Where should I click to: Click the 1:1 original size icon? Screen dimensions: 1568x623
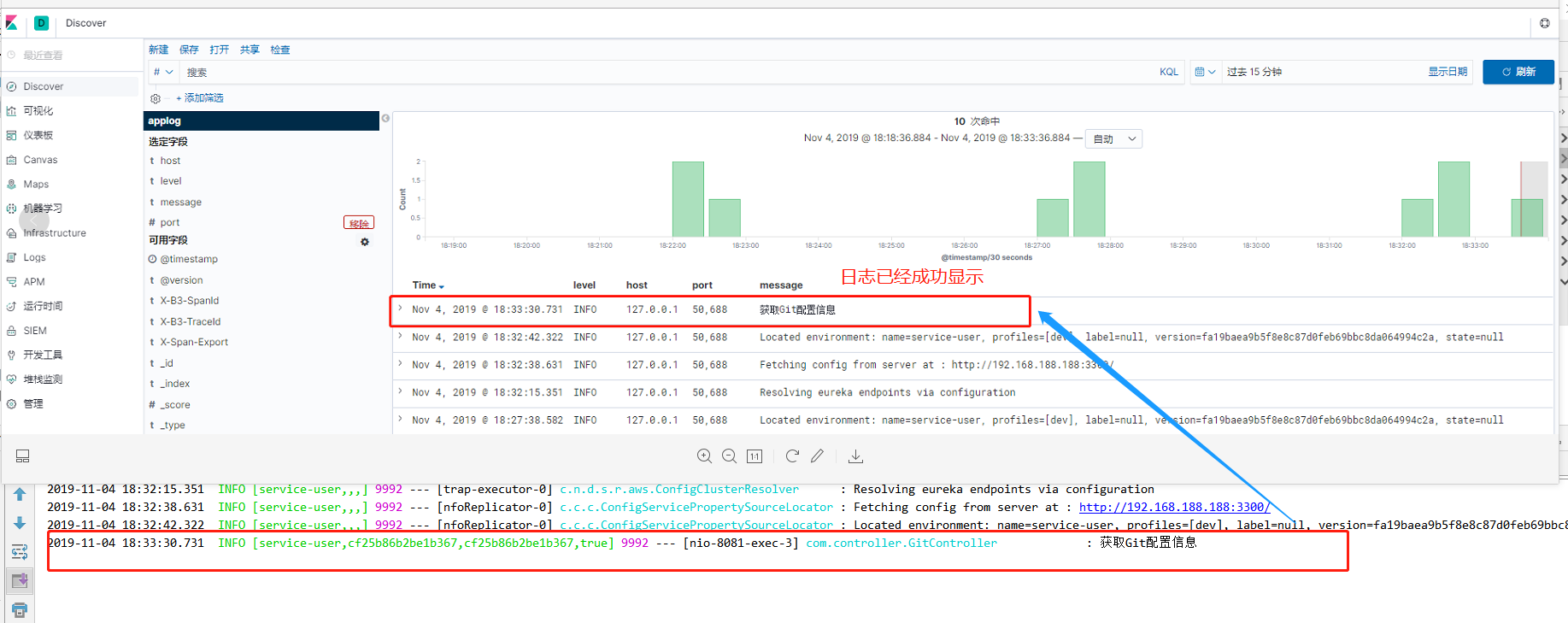click(755, 456)
